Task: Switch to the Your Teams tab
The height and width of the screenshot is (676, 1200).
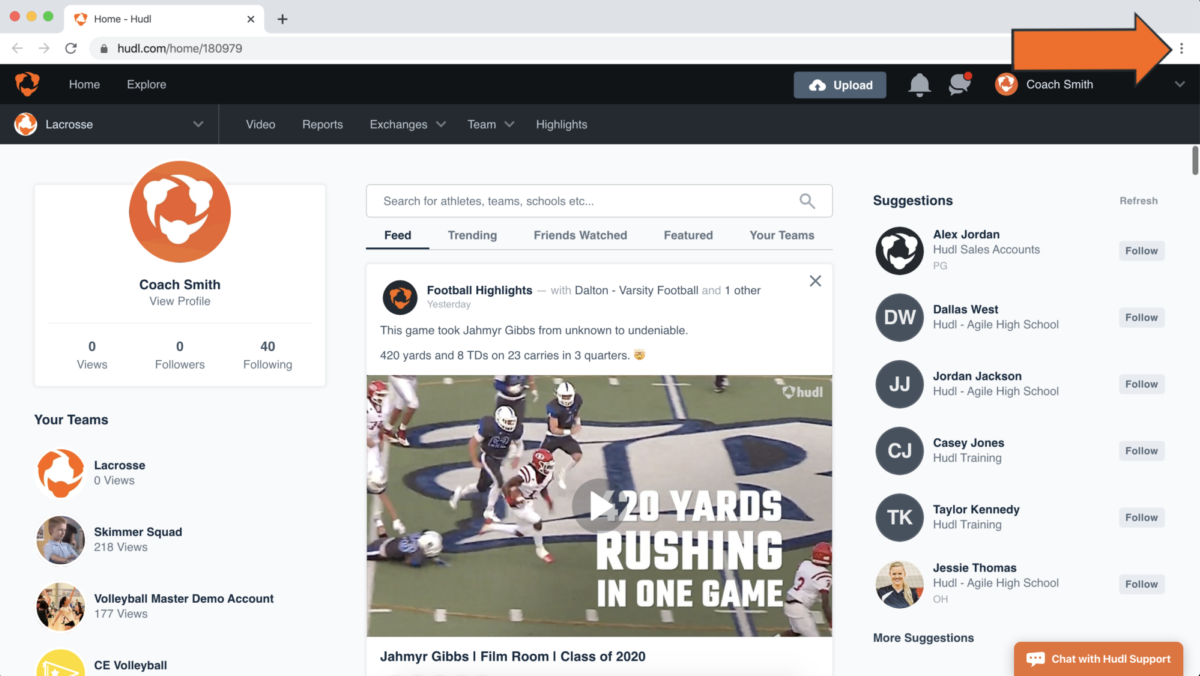Action: [782, 235]
